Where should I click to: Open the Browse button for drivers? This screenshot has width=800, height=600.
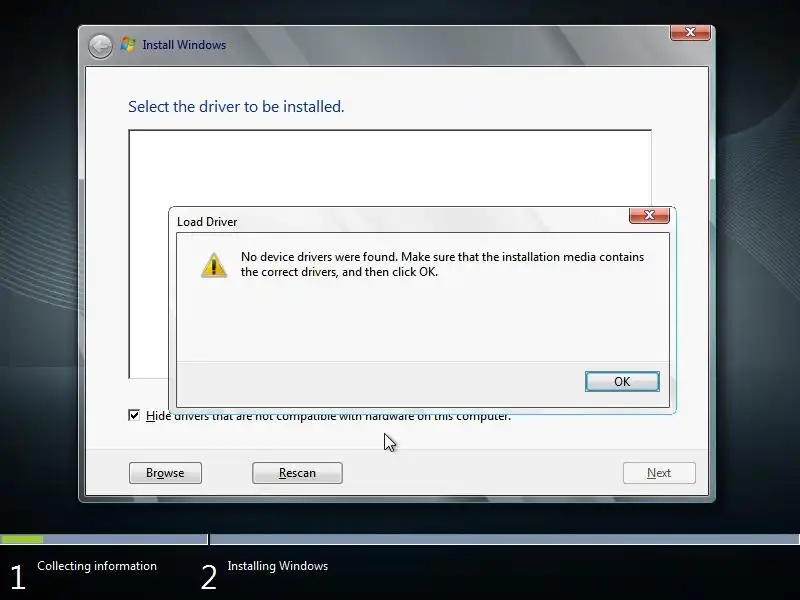click(x=165, y=473)
